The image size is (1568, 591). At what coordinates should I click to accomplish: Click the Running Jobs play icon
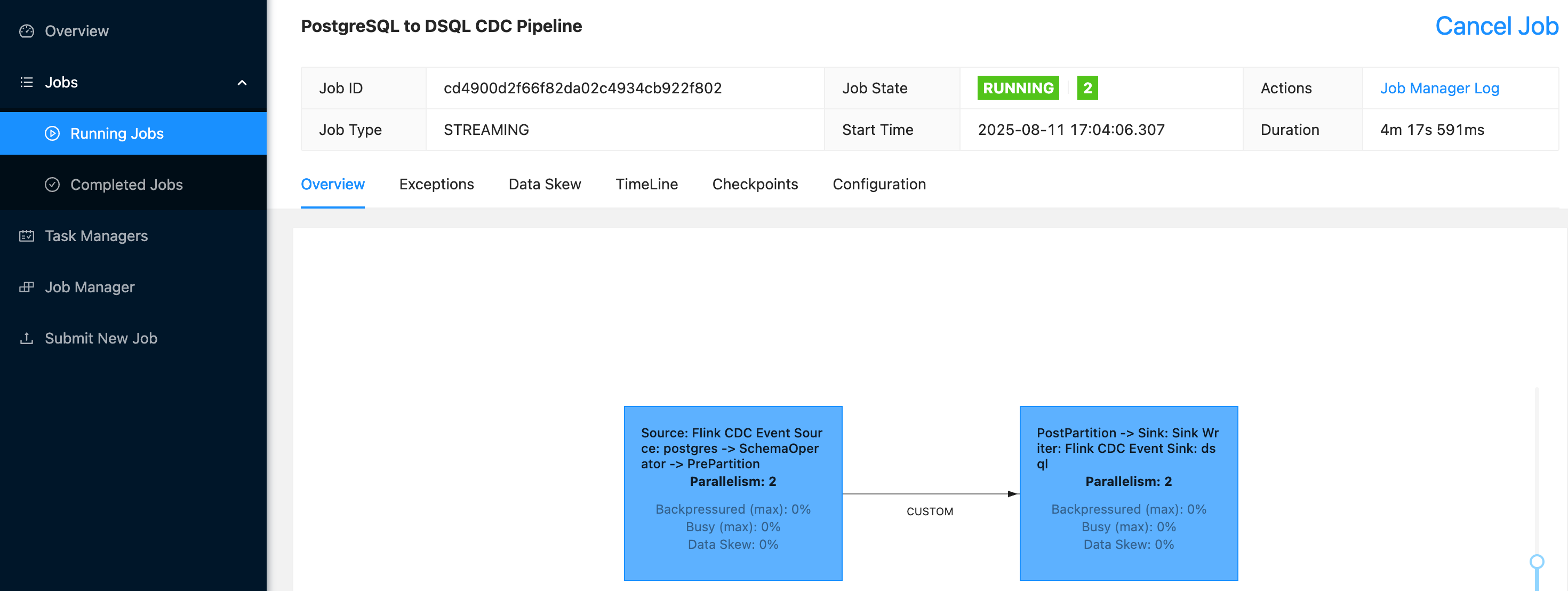tap(52, 133)
